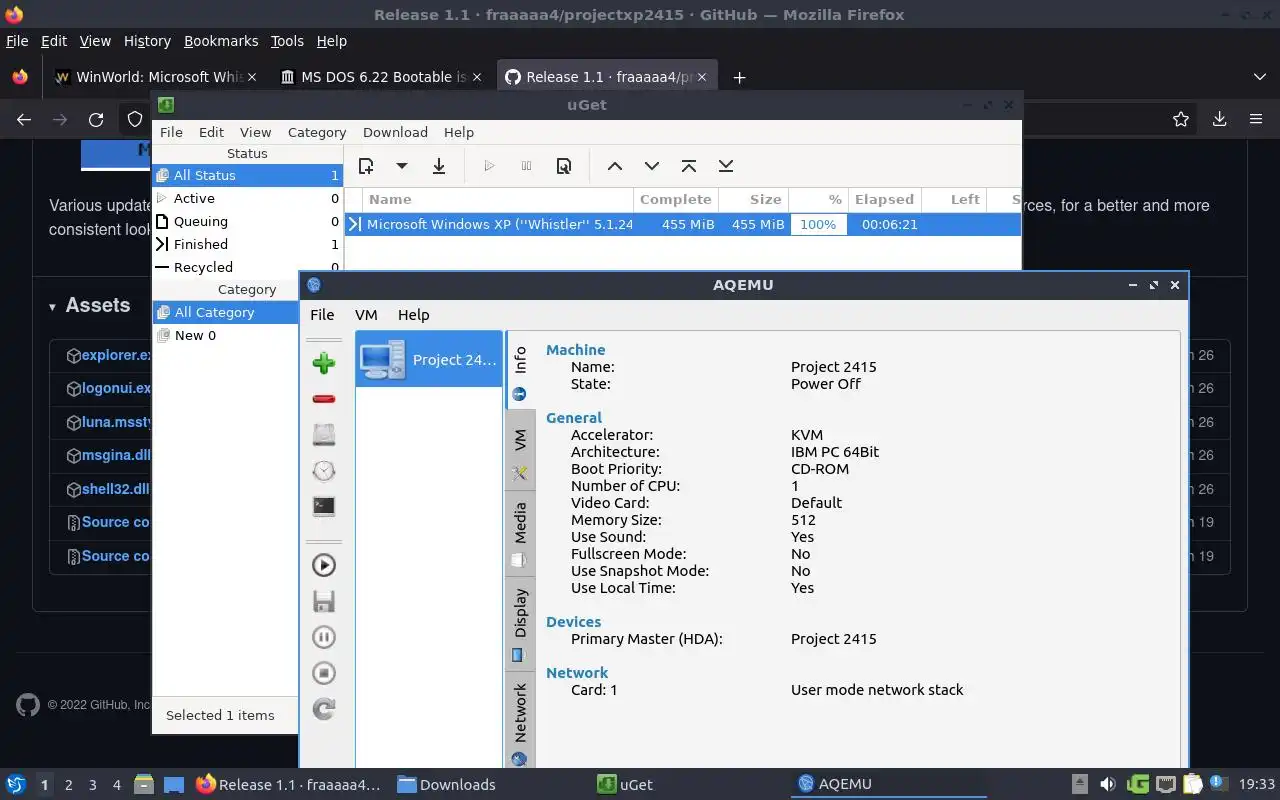The image size is (1280, 800).
Task: Open uGet View menu
Action: (255, 132)
